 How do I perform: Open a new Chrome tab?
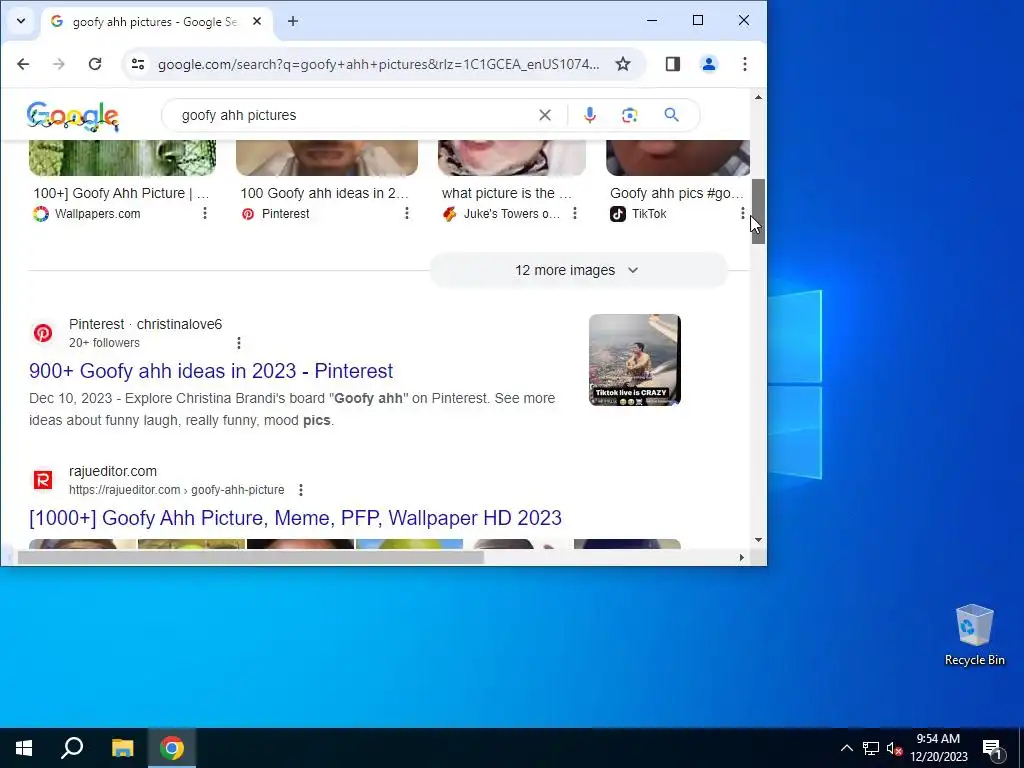point(293,22)
